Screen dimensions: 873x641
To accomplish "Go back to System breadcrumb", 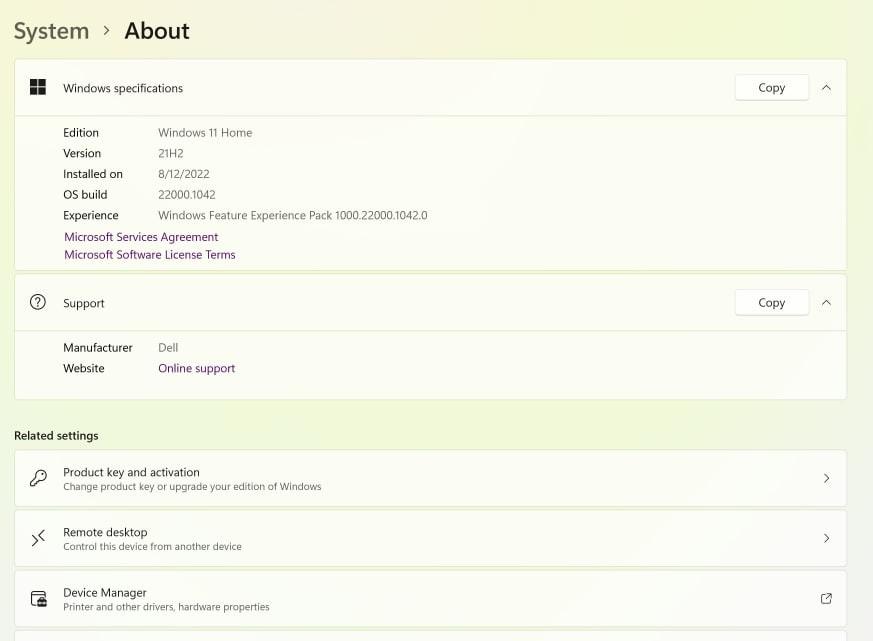I will coord(51,31).
